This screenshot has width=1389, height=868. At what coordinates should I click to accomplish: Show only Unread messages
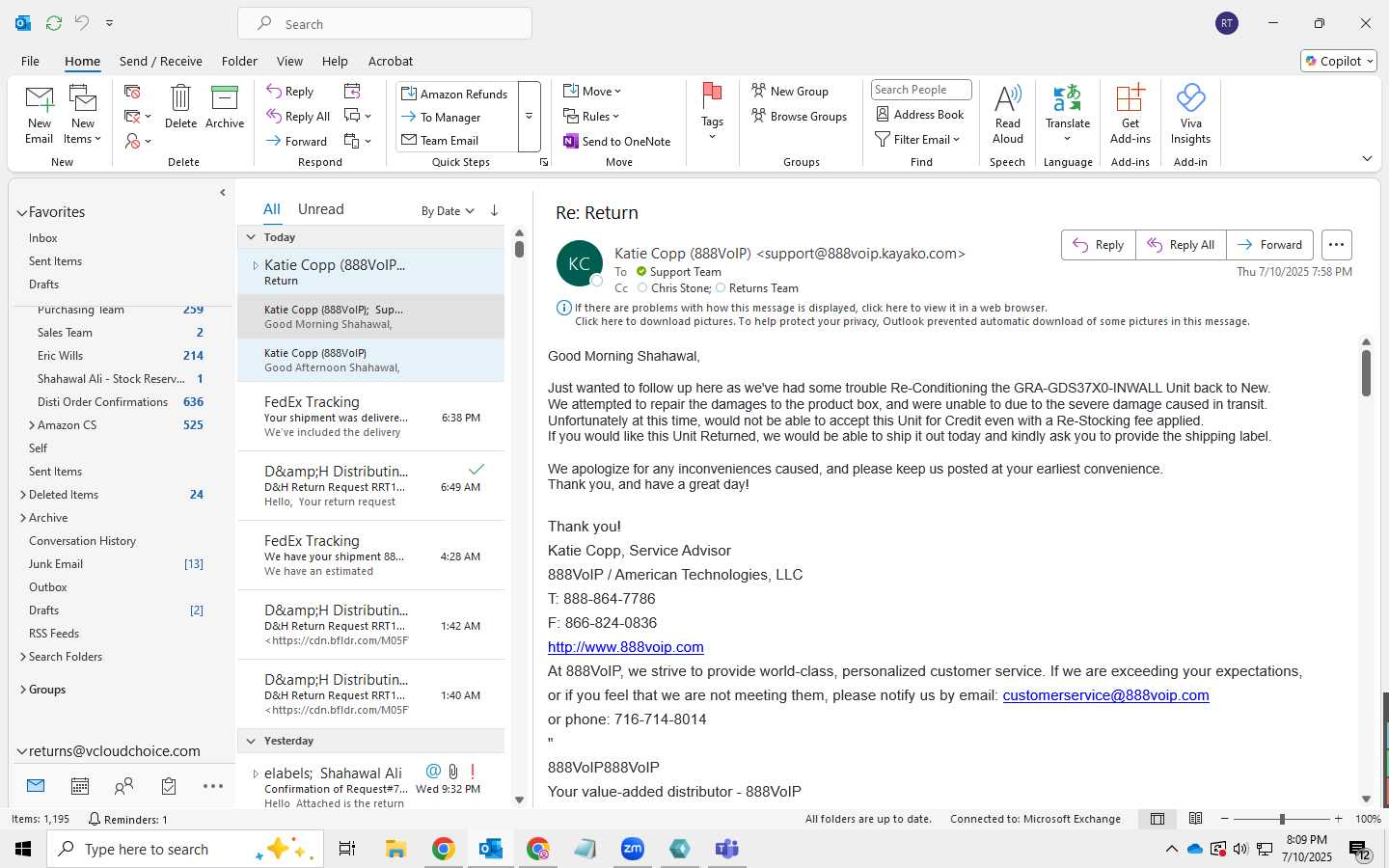(321, 209)
